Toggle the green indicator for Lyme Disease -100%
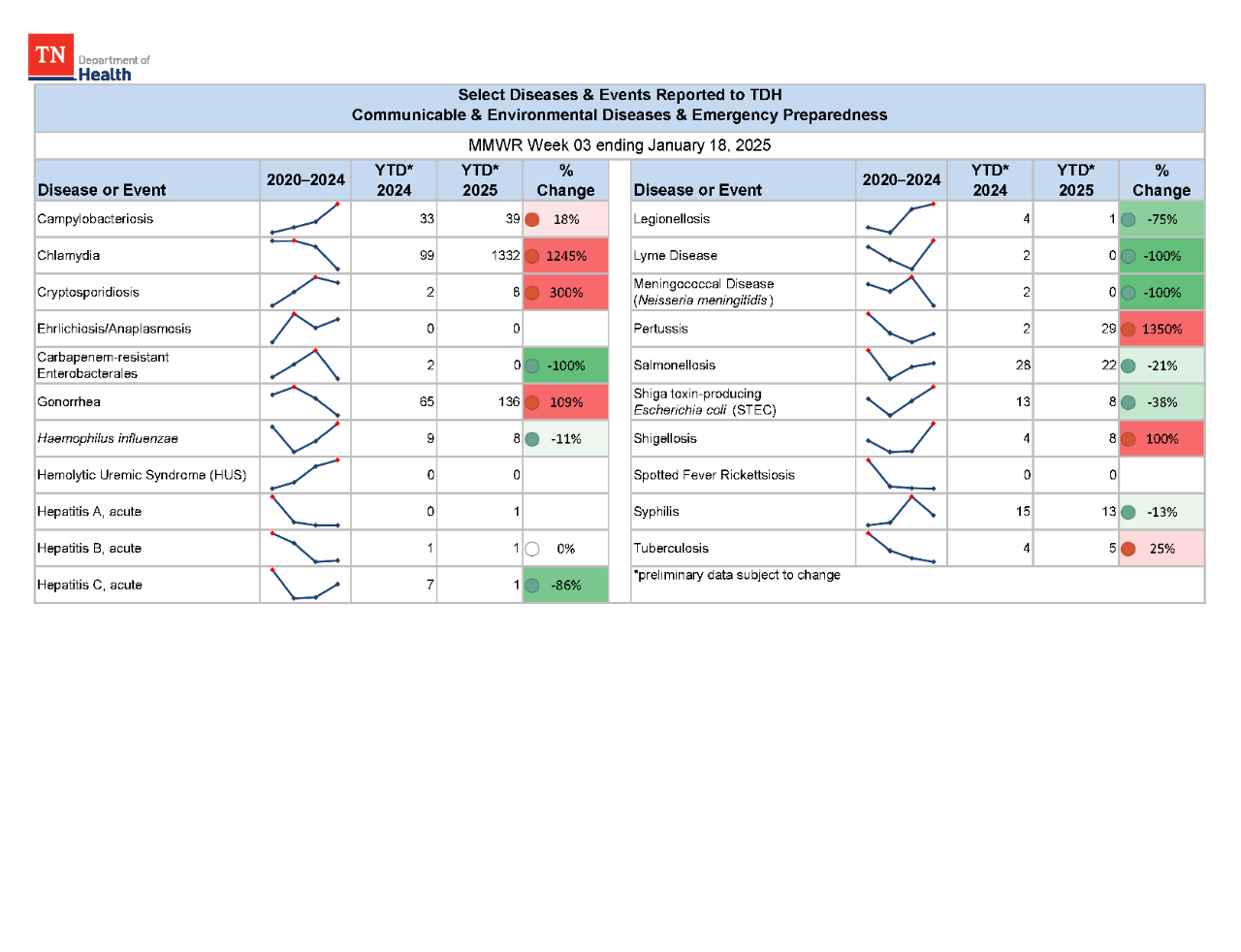This screenshot has width=1241, height=952. click(1128, 255)
